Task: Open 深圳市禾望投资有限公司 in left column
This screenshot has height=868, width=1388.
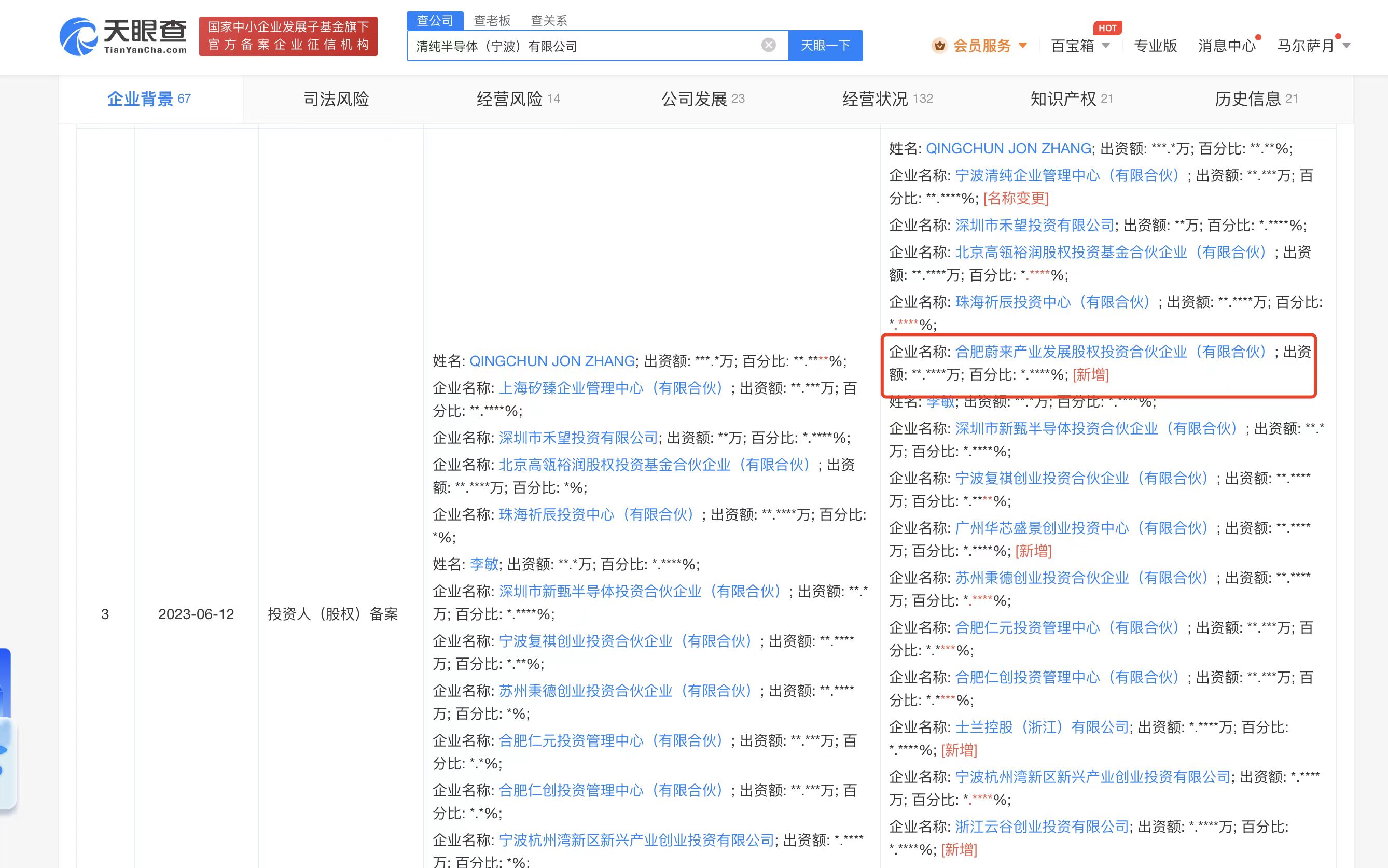Action: pos(578,438)
